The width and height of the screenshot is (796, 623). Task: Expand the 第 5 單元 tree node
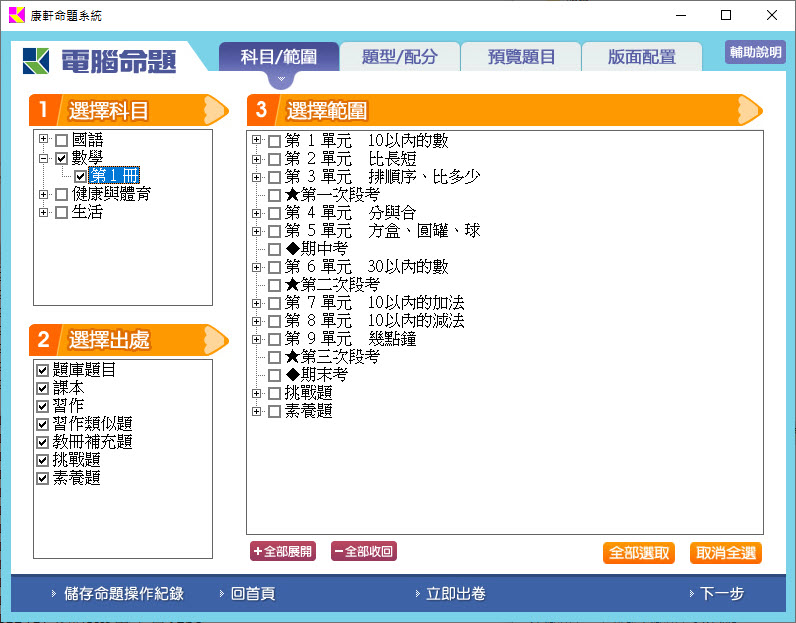257,231
